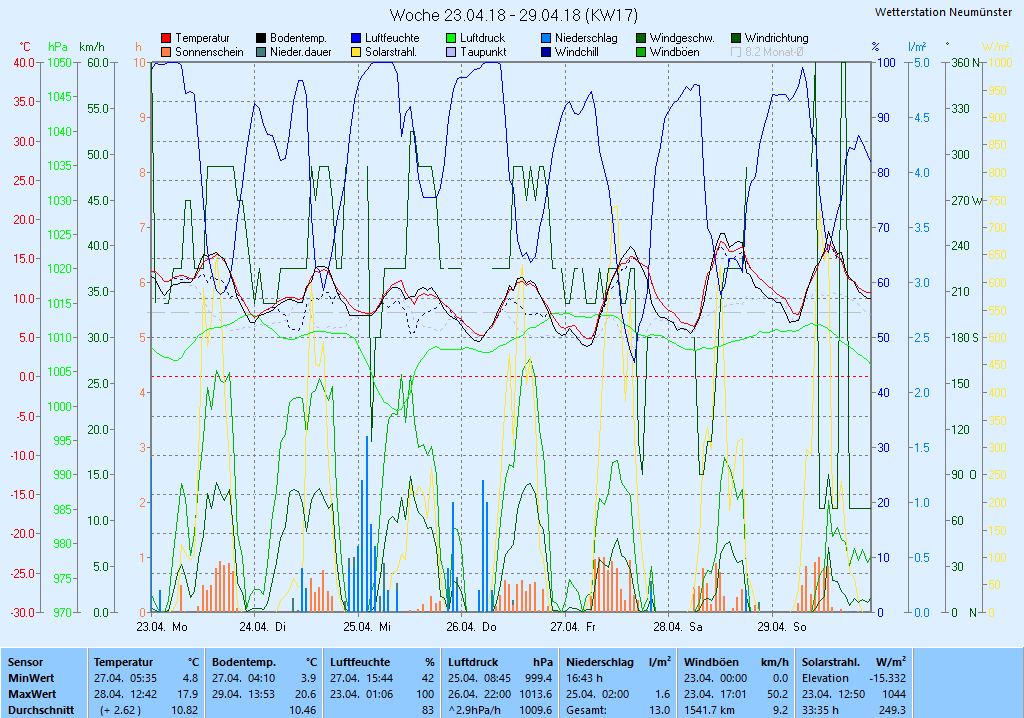Click the maximum temperature value 17.9
1024x718 pixels.
(x=187, y=694)
